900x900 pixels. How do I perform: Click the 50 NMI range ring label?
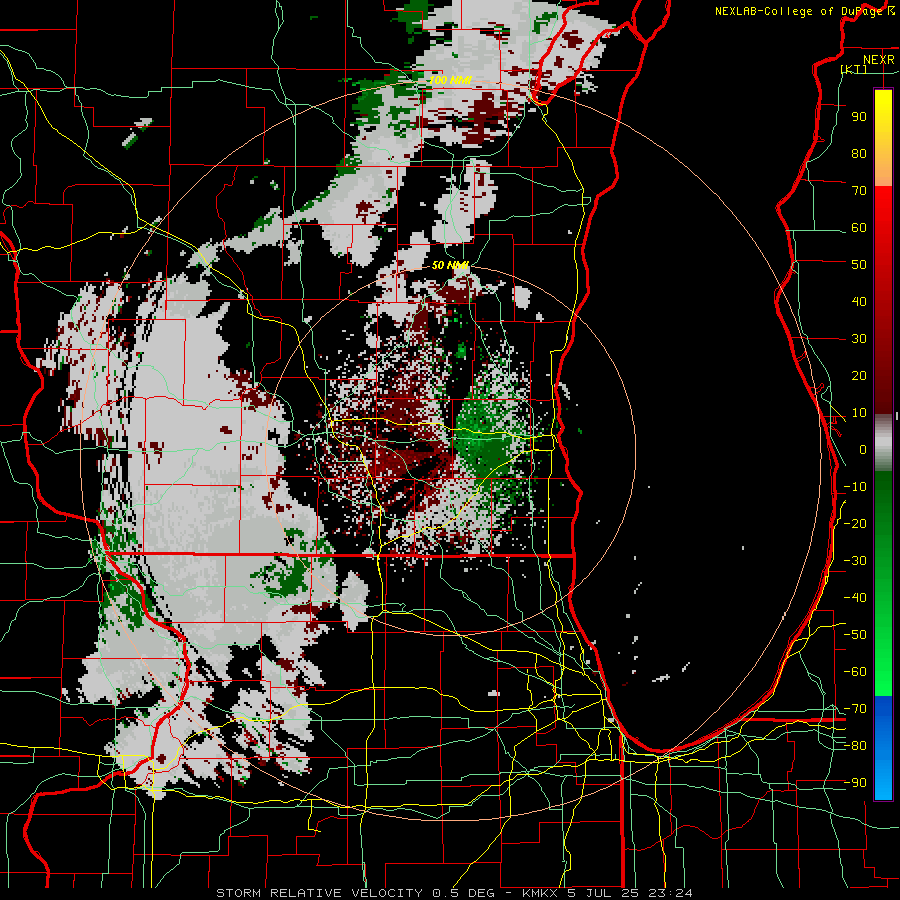pyautogui.click(x=451, y=265)
